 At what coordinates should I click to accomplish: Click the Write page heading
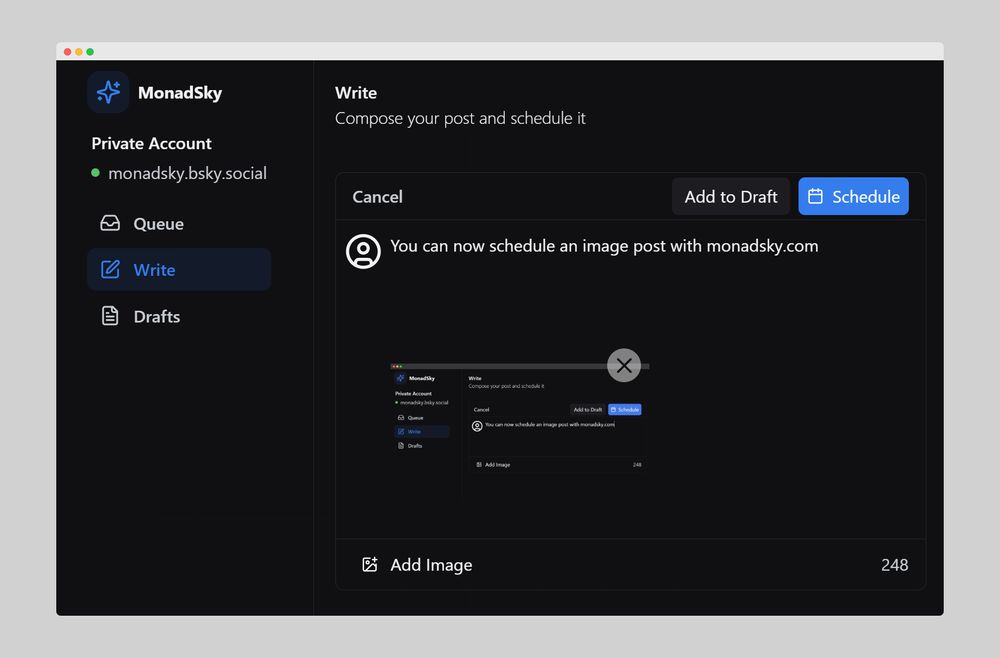pyautogui.click(x=356, y=93)
